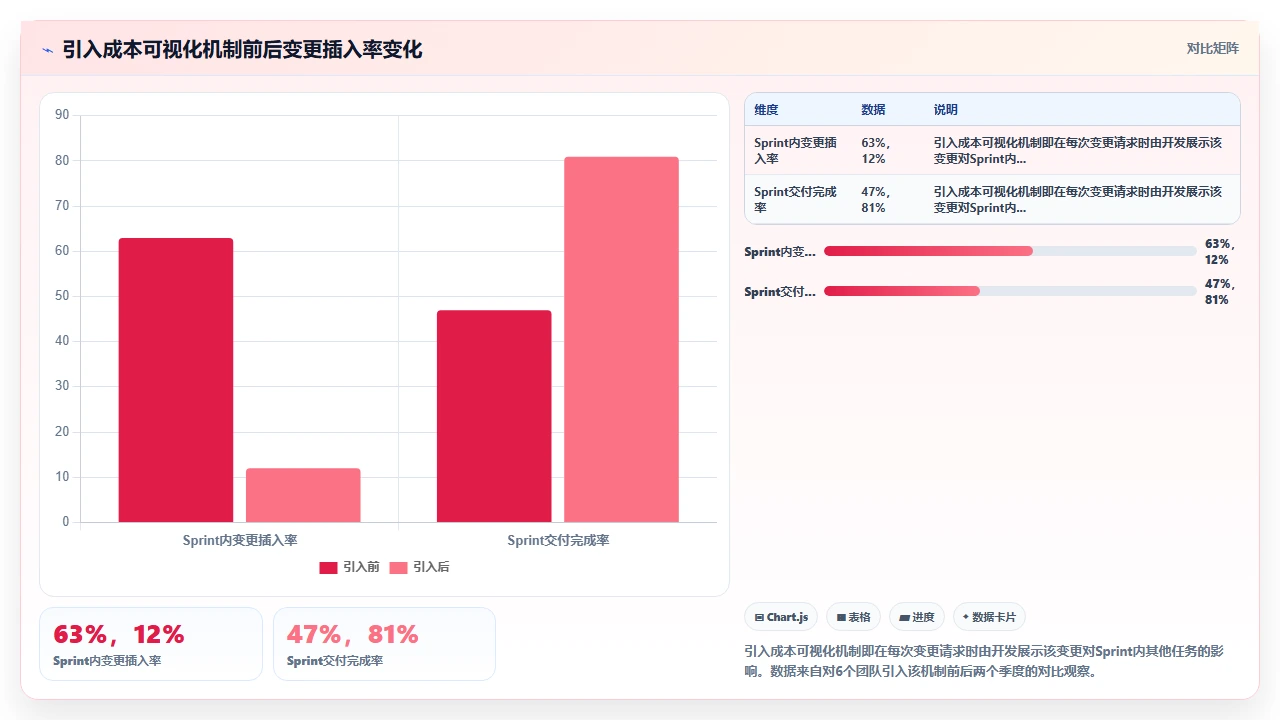This screenshot has width=1280, height=720.
Task: Click the Sprint内变更插入率 table cell
Action: click(797, 151)
